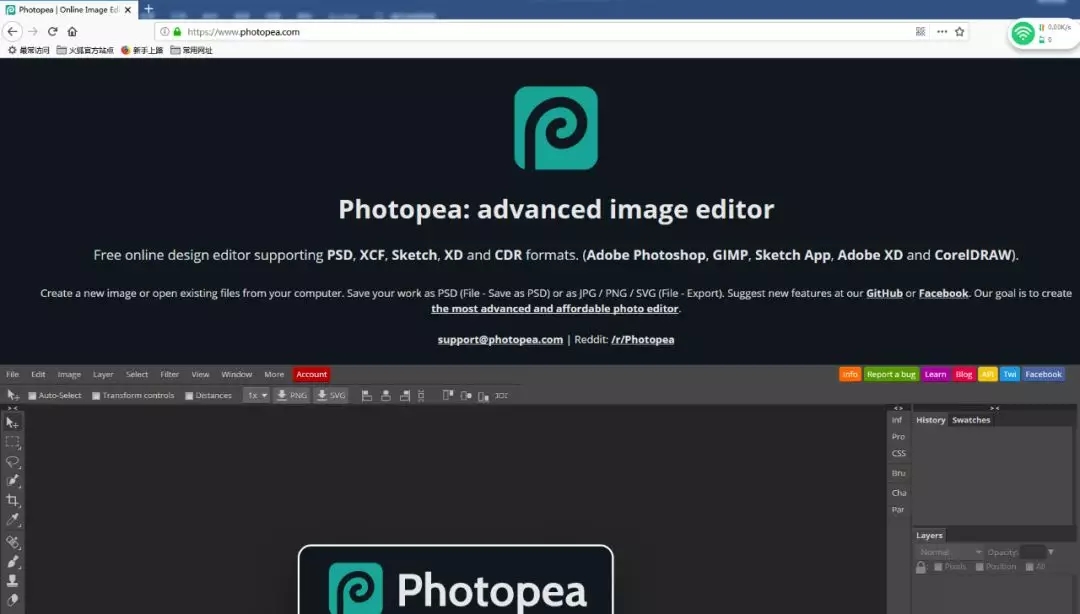Image resolution: width=1080 pixels, height=614 pixels.
Task: Download as SVG button
Action: point(331,396)
